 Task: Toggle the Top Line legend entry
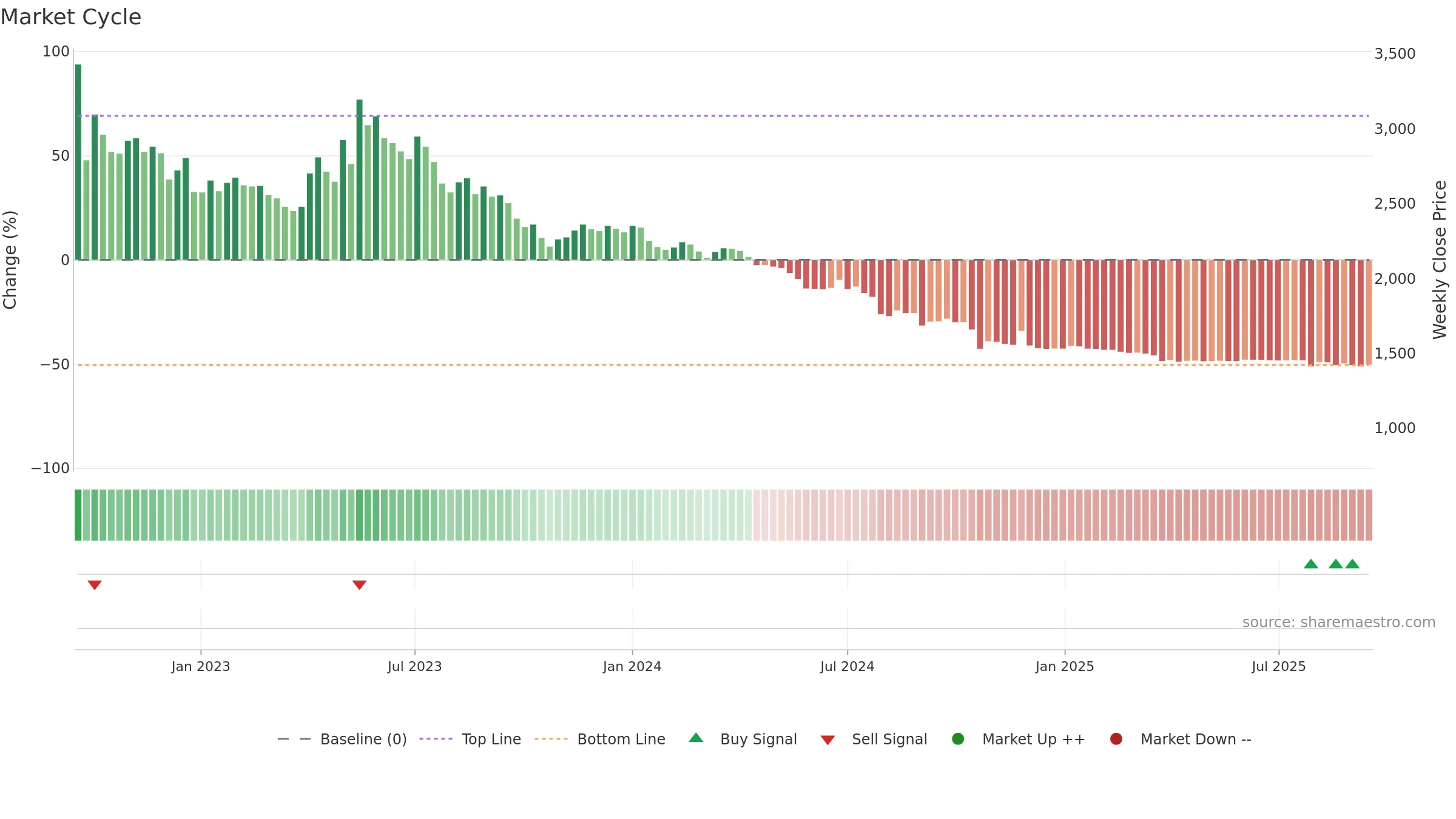coord(470,739)
